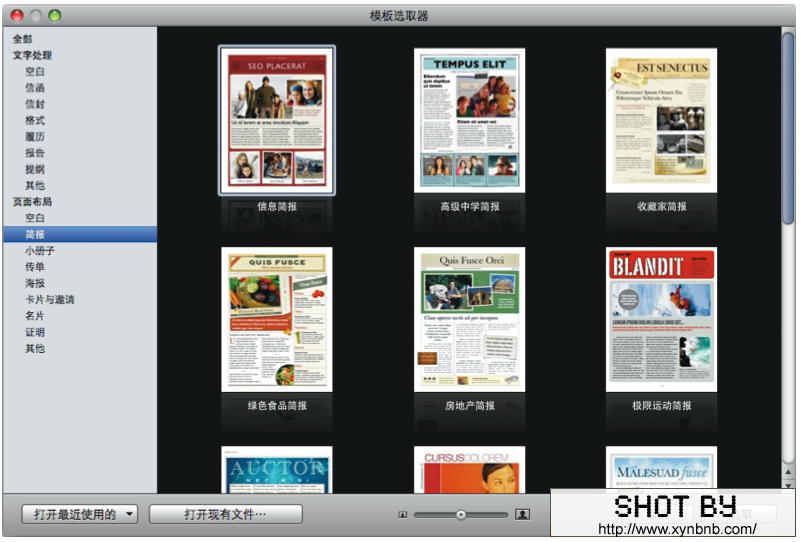Click the 房地产简报 label text
Viewport: 801px width, 542px height.
coord(469,406)
